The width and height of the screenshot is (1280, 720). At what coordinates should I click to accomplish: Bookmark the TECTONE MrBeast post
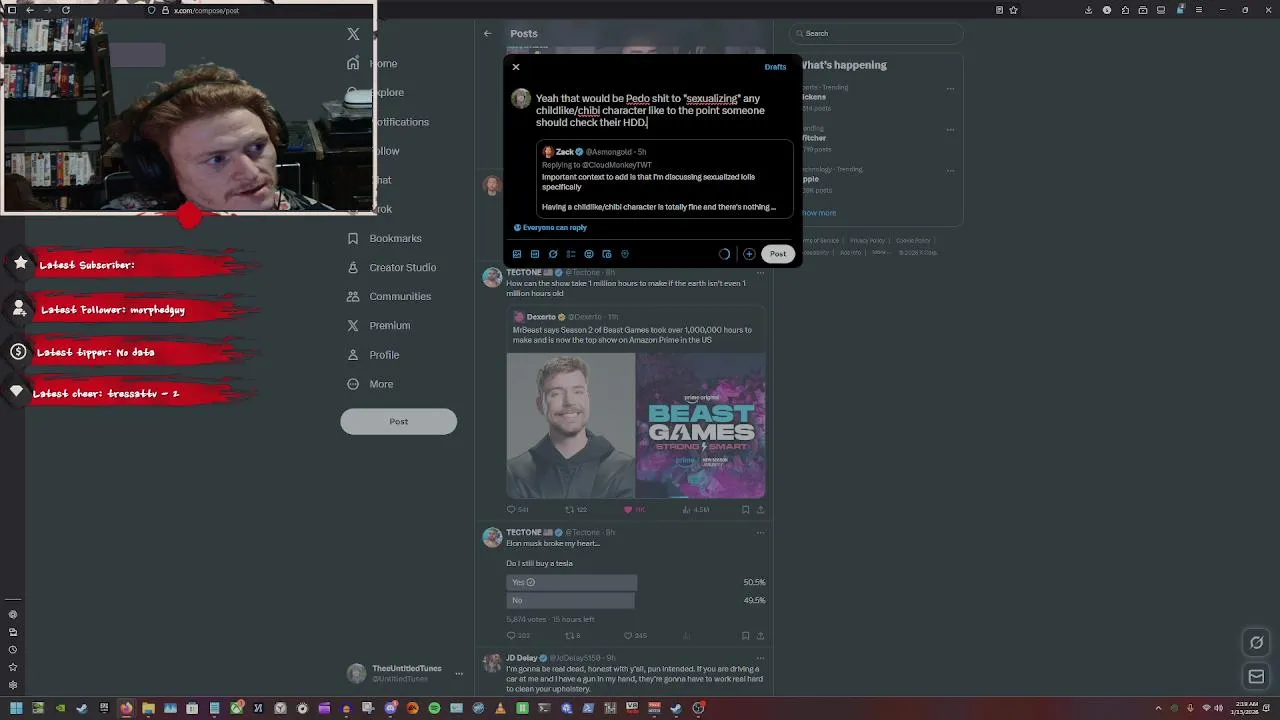(745, 510)
